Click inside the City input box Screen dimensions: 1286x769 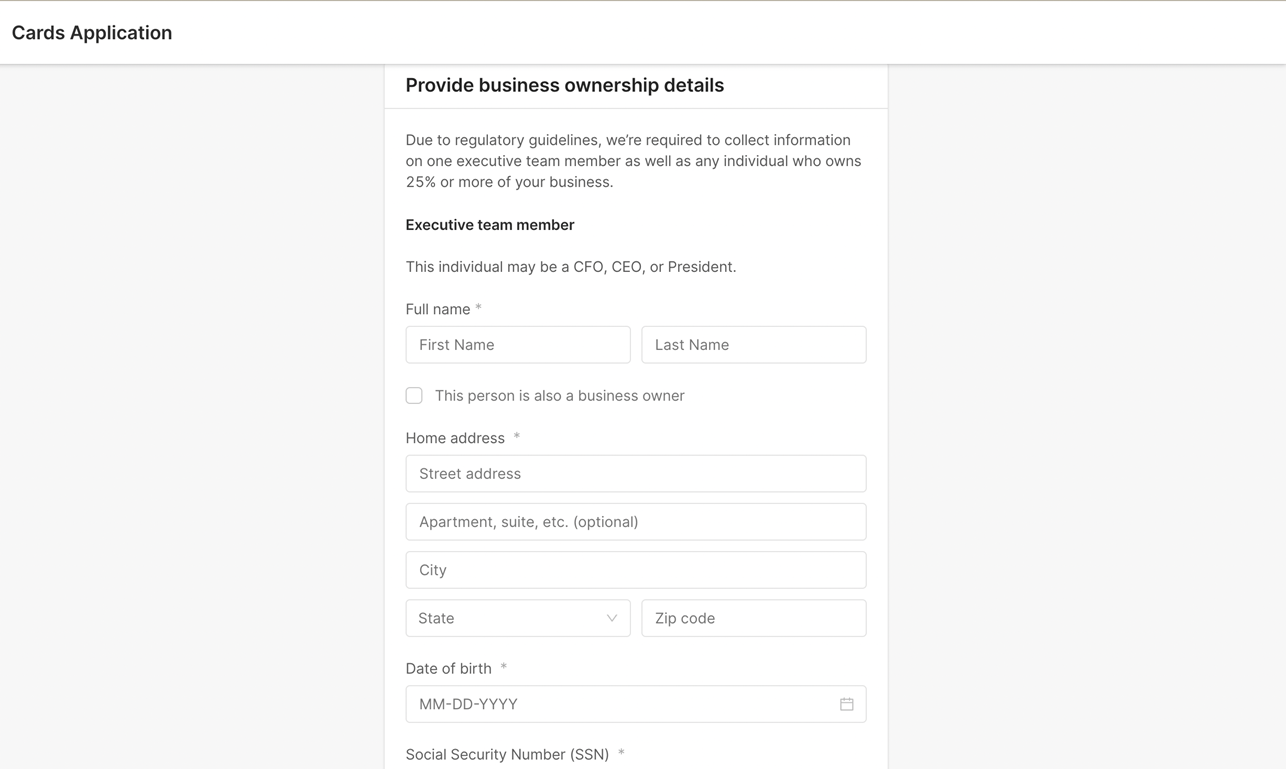[x=636, y=569]
